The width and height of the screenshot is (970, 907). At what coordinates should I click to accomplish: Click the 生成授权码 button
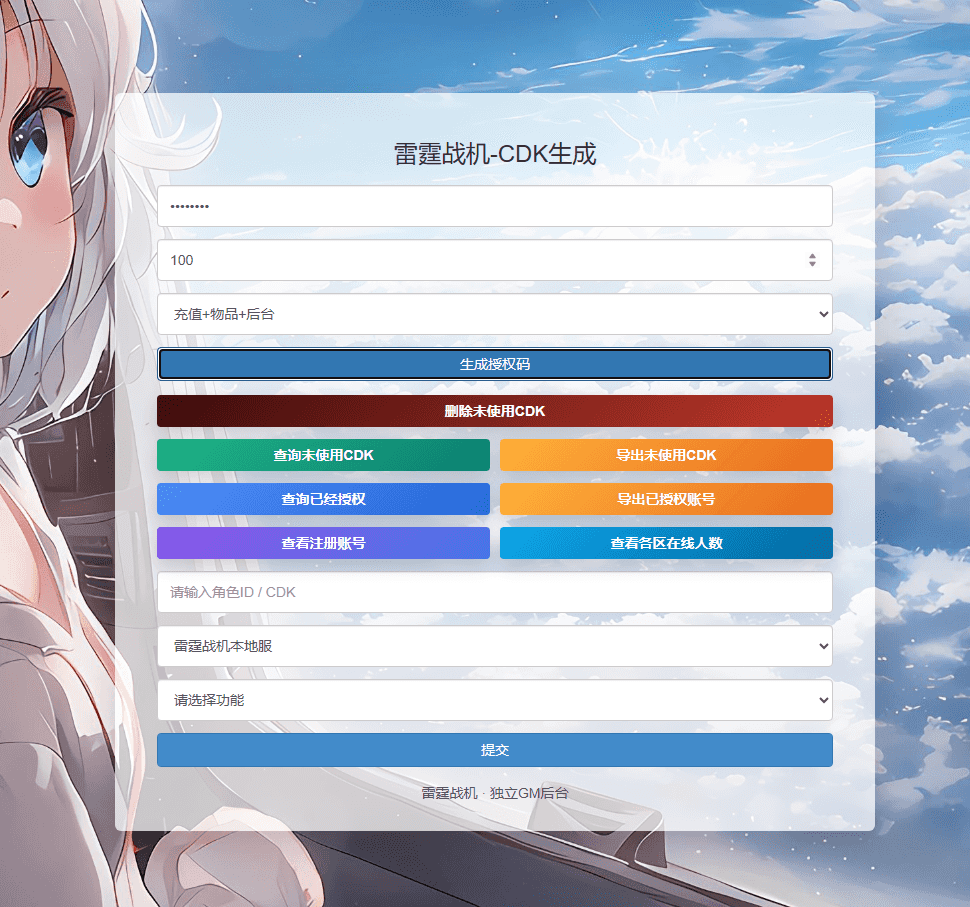click(494, 364)
